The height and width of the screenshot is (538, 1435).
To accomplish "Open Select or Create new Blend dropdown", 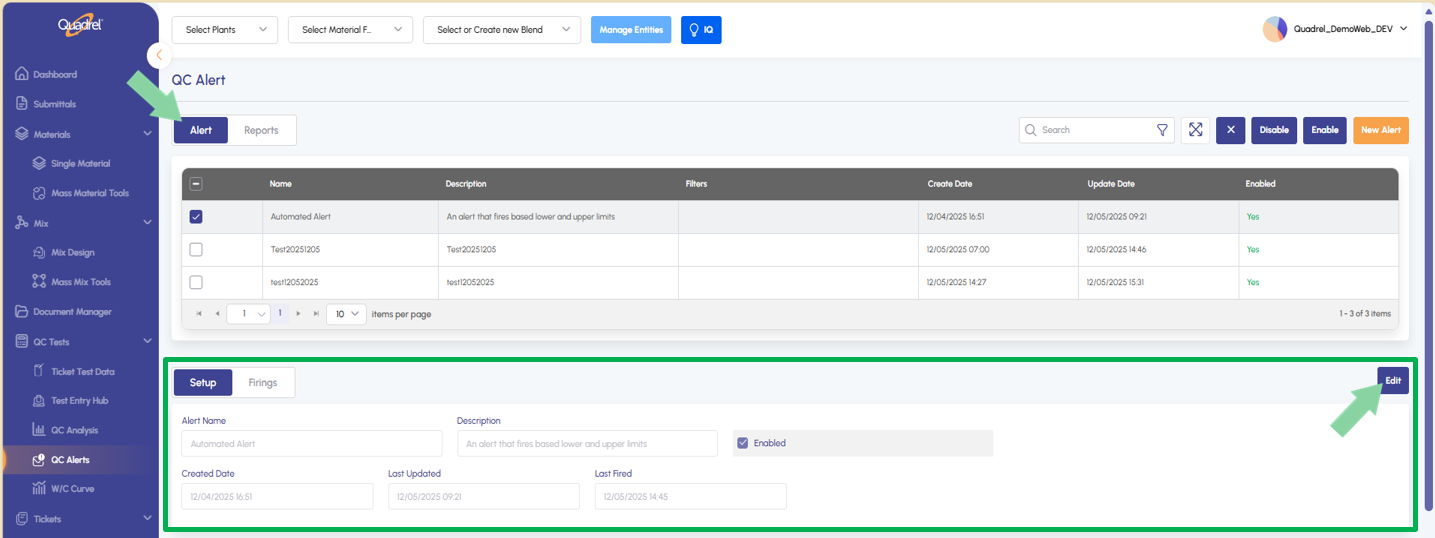I will 502,30.
